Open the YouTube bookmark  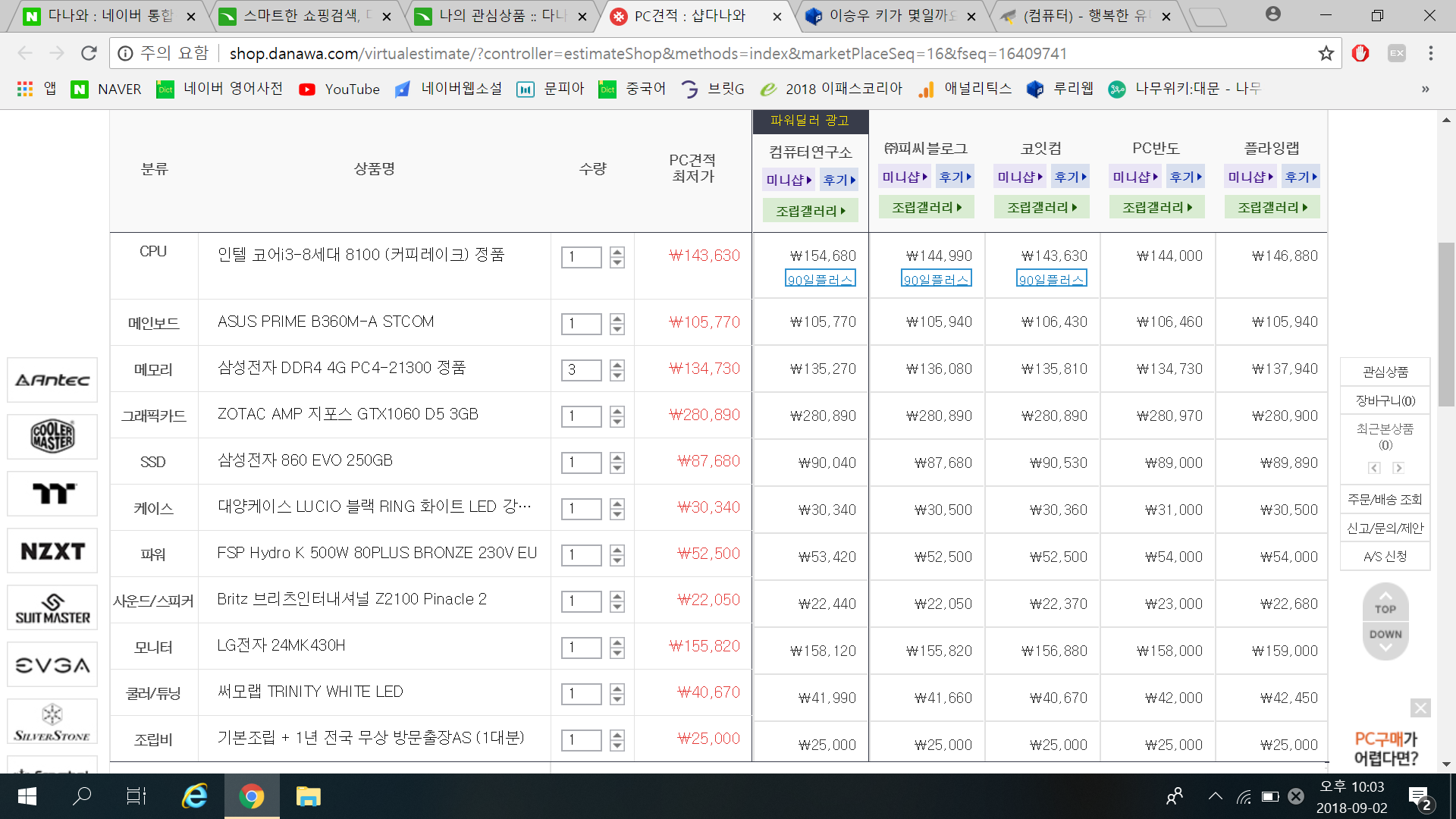(339, 89)
